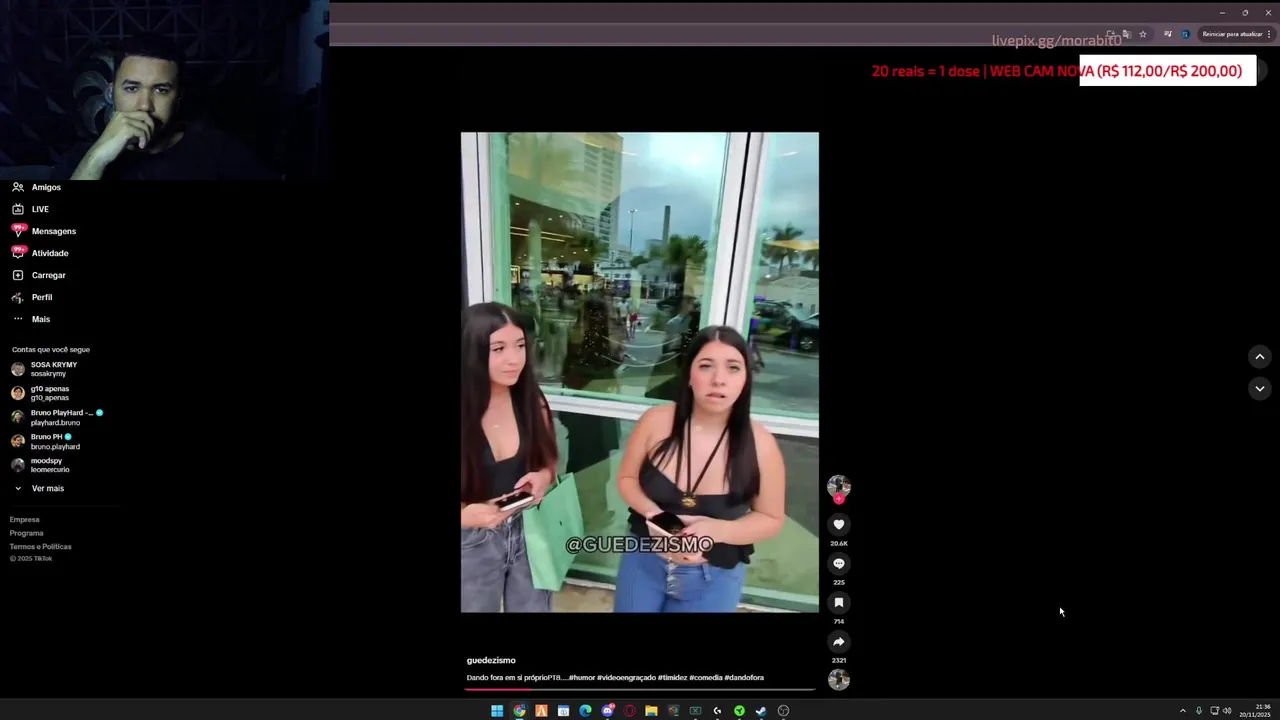Click the Mensagens icon with 99+ badge
Viewport: 1280px width, 720px height.
[18, 230]
